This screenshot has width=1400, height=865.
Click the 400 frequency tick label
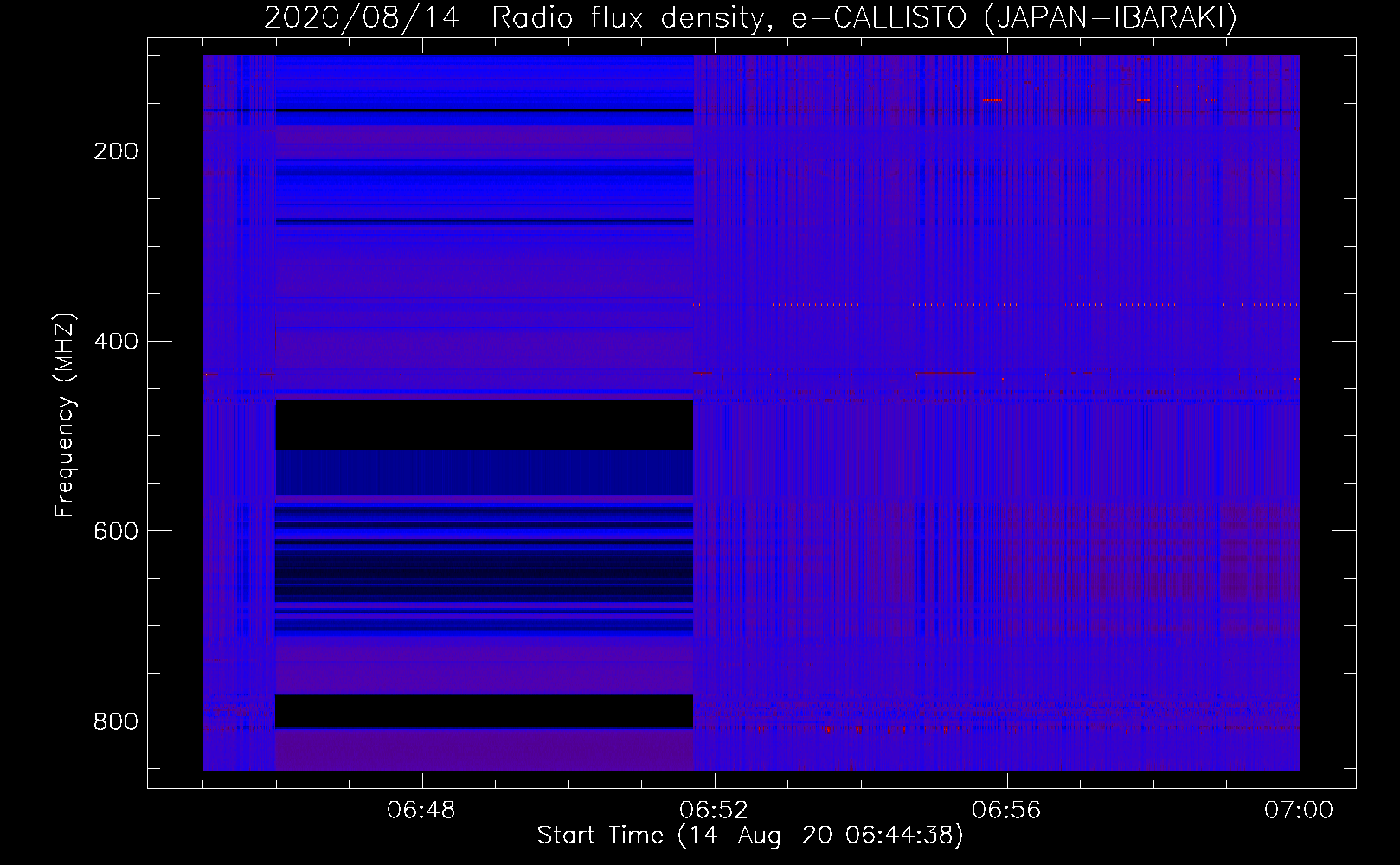point(116,342)
